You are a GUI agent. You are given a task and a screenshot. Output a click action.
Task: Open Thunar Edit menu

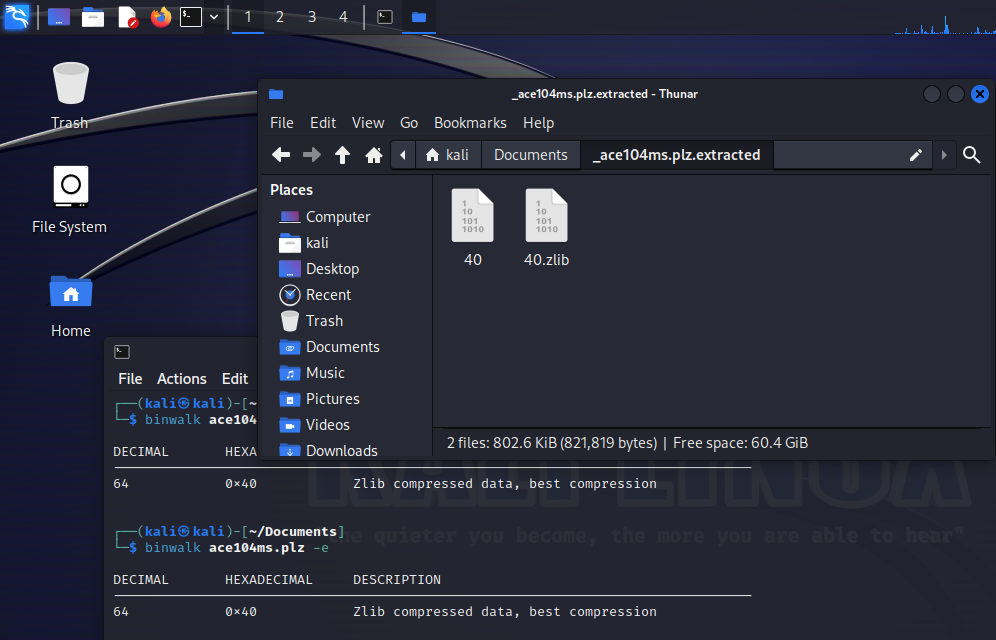point(323,123)
